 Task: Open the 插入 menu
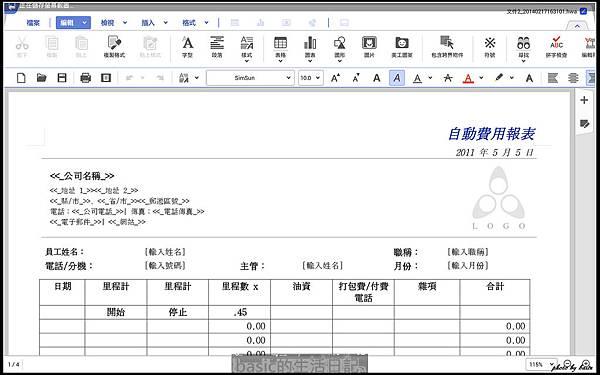148,23
